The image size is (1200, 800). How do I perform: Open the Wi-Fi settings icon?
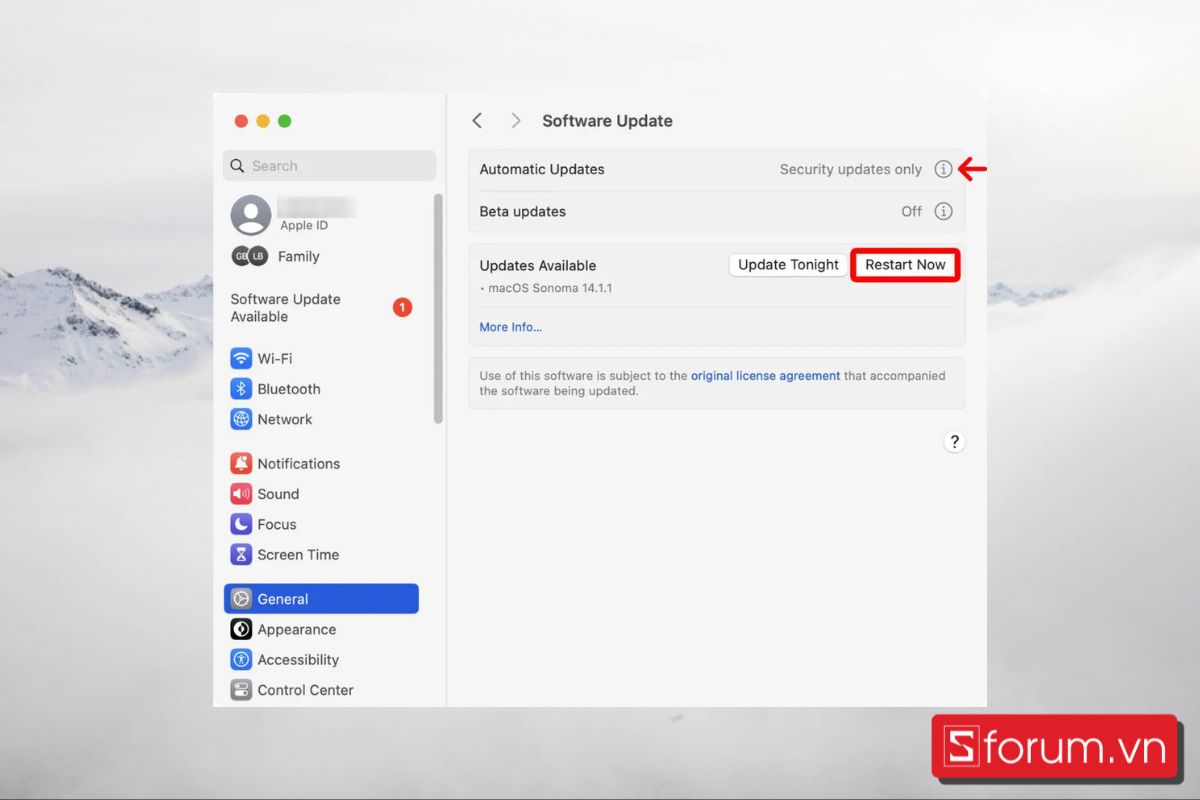(x=241, y=358)
